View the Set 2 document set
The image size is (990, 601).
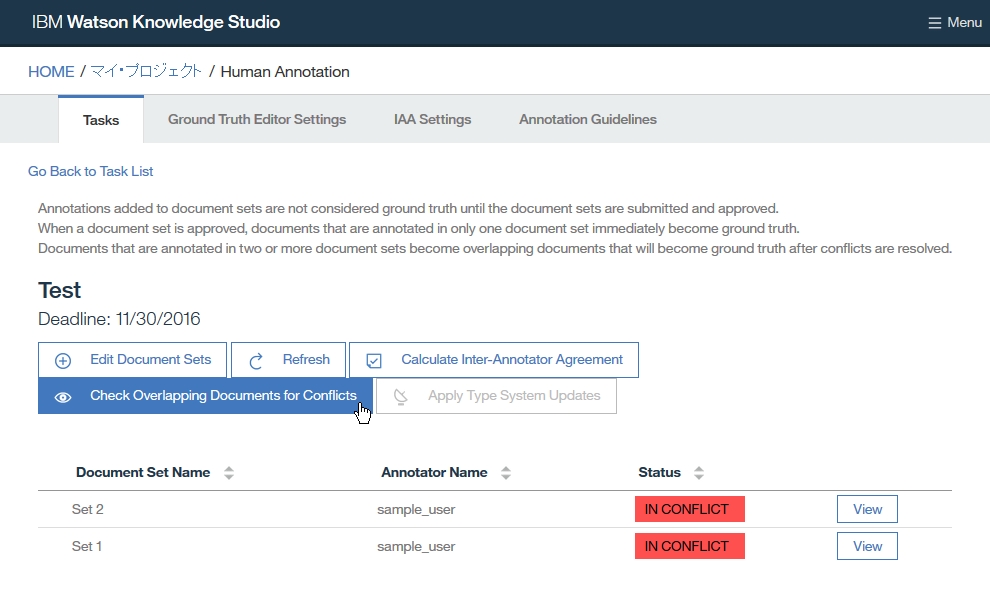click(867, 509)
